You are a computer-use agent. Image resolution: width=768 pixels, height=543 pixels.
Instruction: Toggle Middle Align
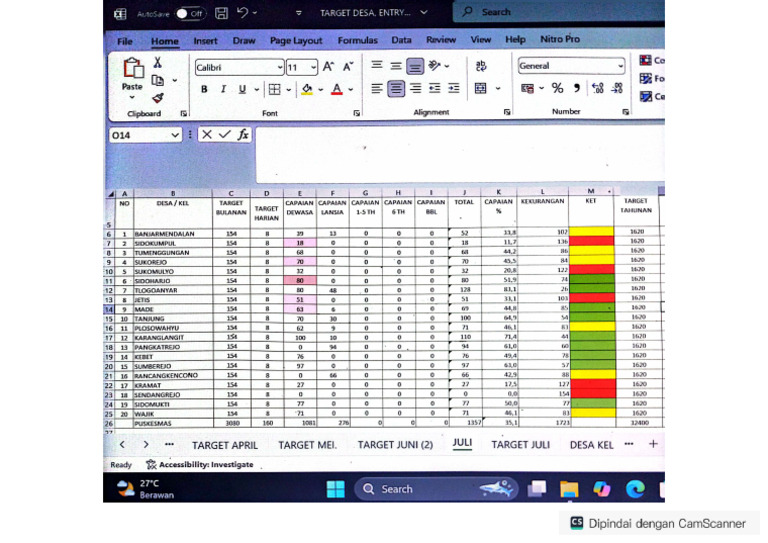[396, 66]
